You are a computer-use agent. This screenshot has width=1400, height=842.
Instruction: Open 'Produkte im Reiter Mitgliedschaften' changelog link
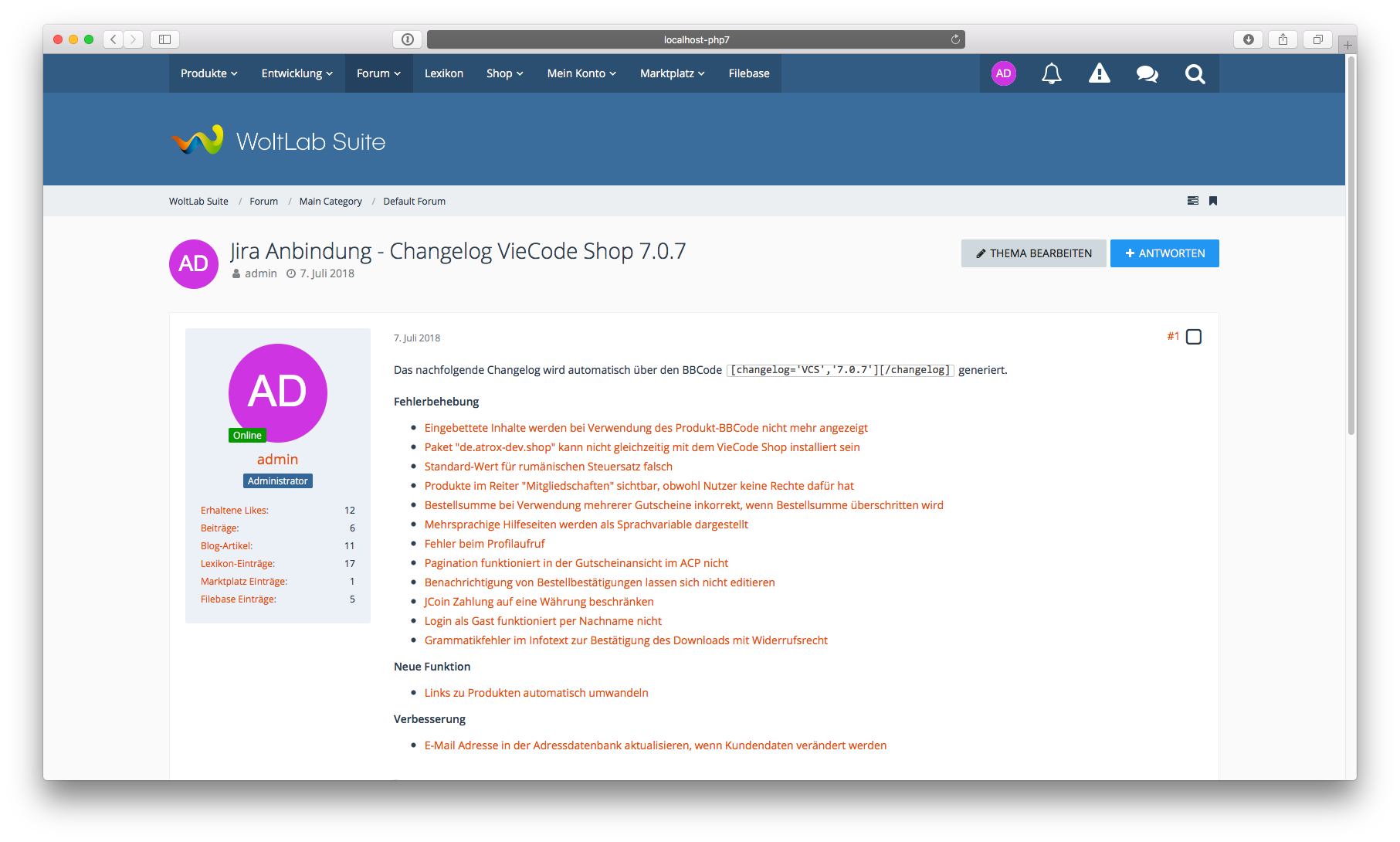tap(639, 486)
